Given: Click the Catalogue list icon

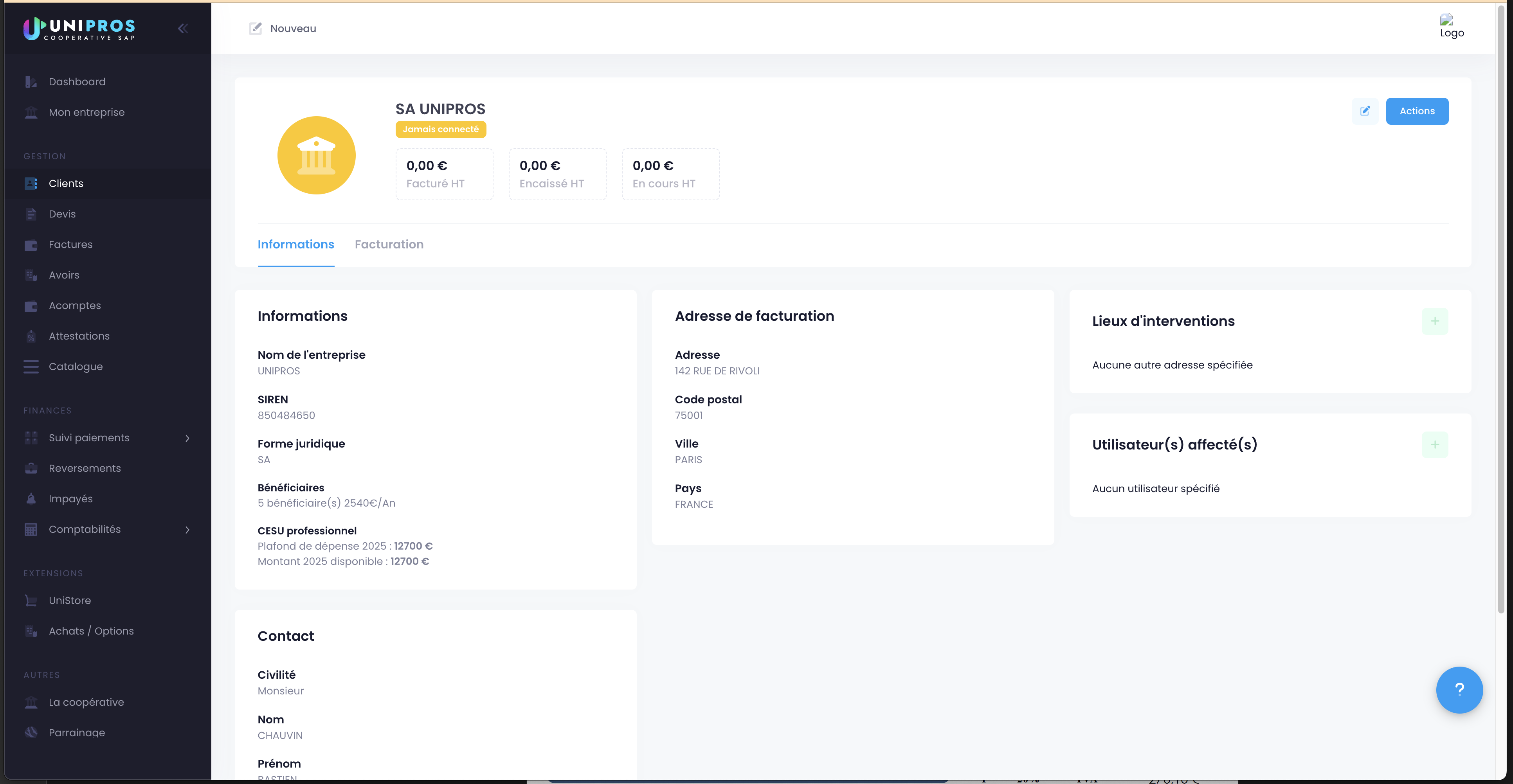Looking at the screenshot, I should 31,367.
